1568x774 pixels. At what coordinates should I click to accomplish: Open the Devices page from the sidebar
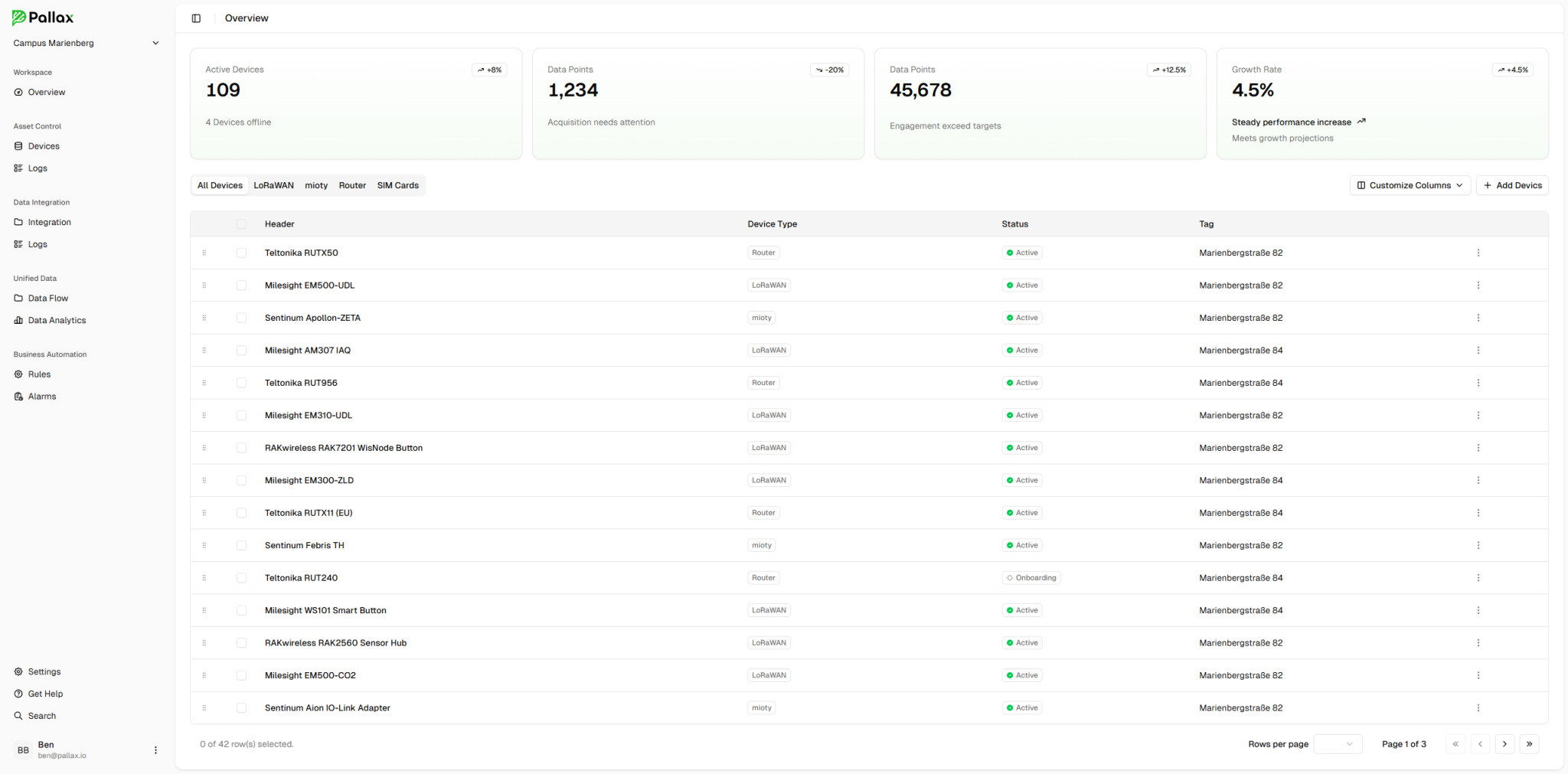click(44, 145)
